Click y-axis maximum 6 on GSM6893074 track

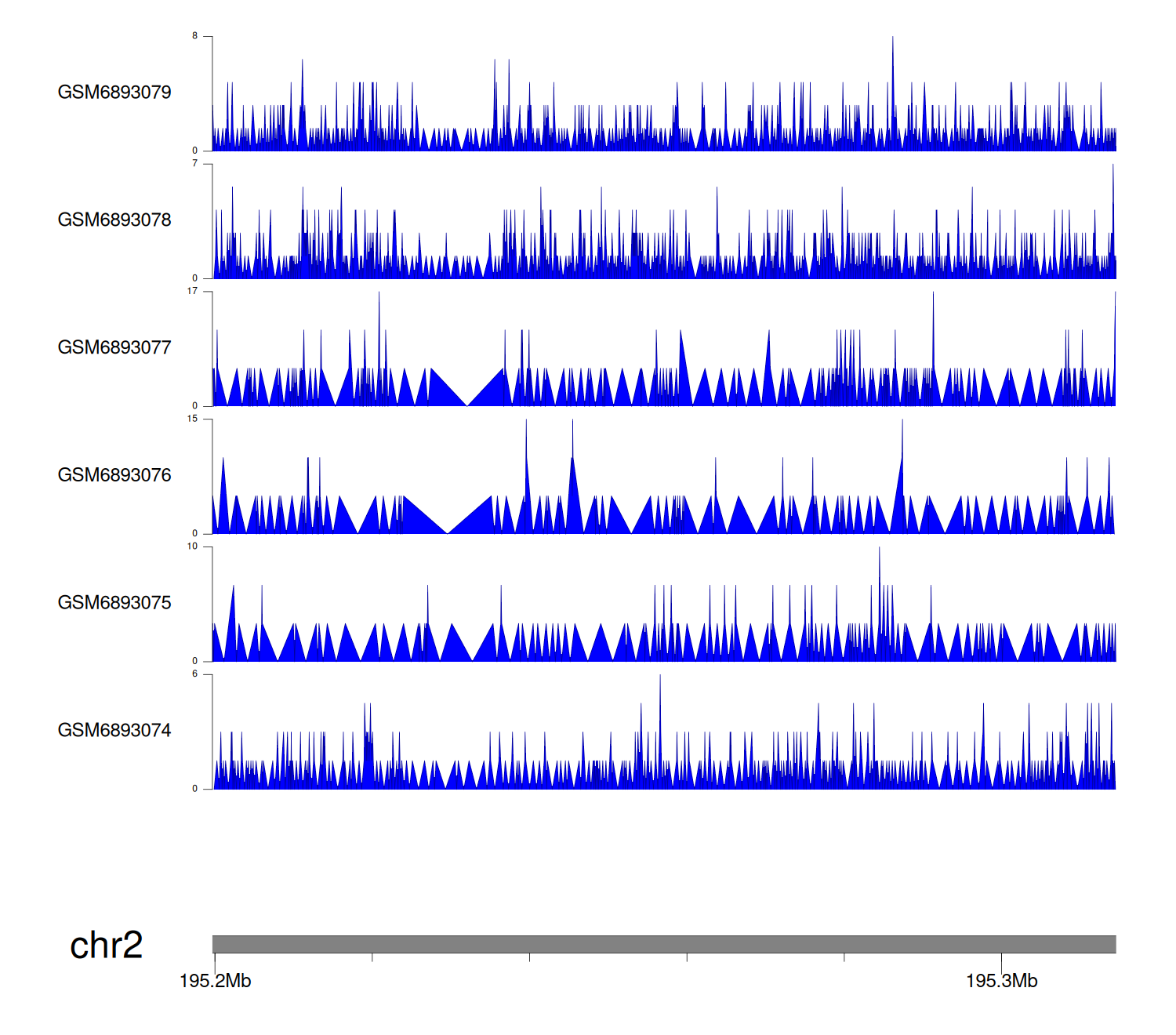195,674
